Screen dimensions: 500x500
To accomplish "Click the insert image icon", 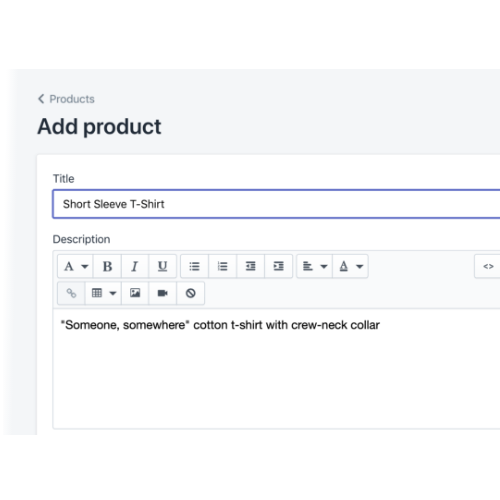I will [x=135, y=293].
